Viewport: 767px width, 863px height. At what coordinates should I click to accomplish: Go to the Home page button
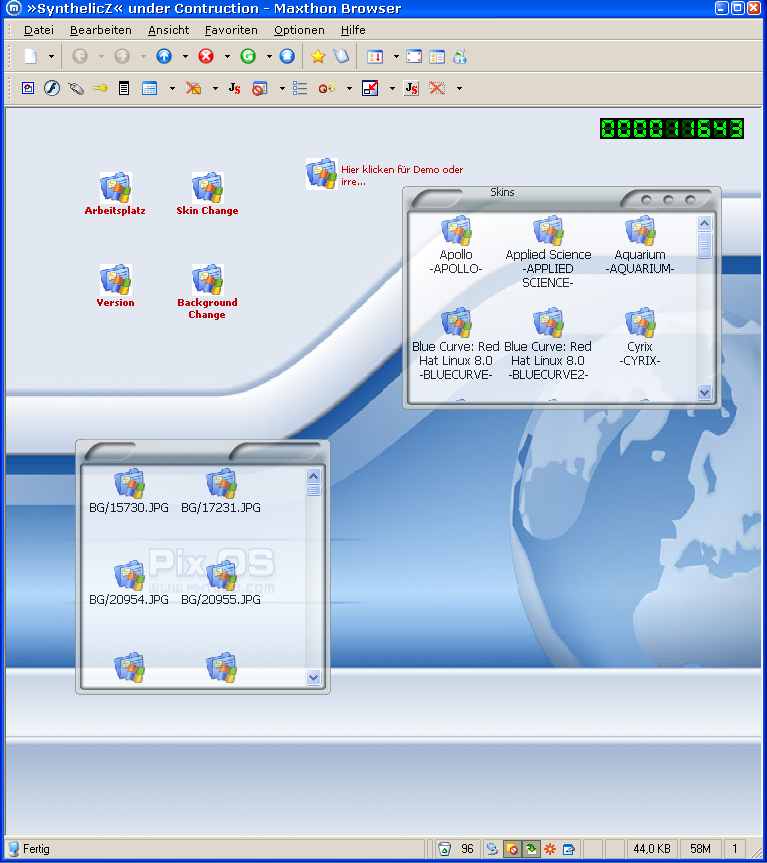[287, 56]
